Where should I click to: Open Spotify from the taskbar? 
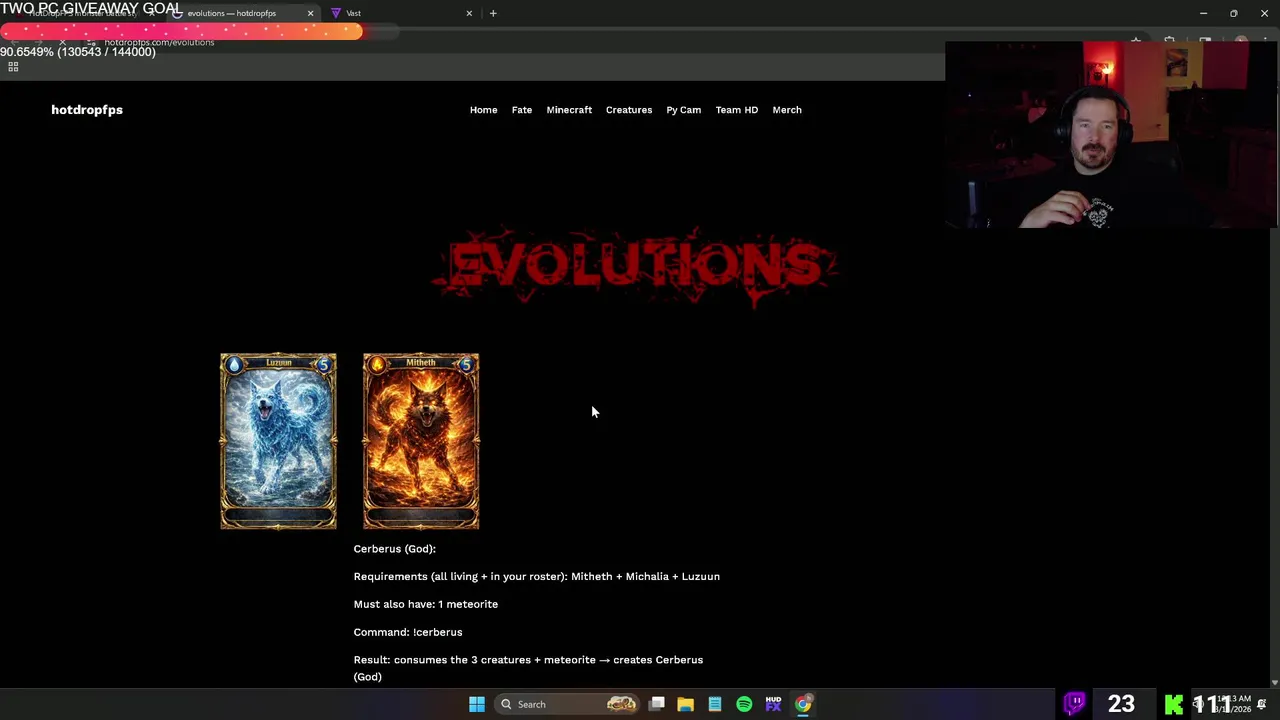tap(744, 704)
